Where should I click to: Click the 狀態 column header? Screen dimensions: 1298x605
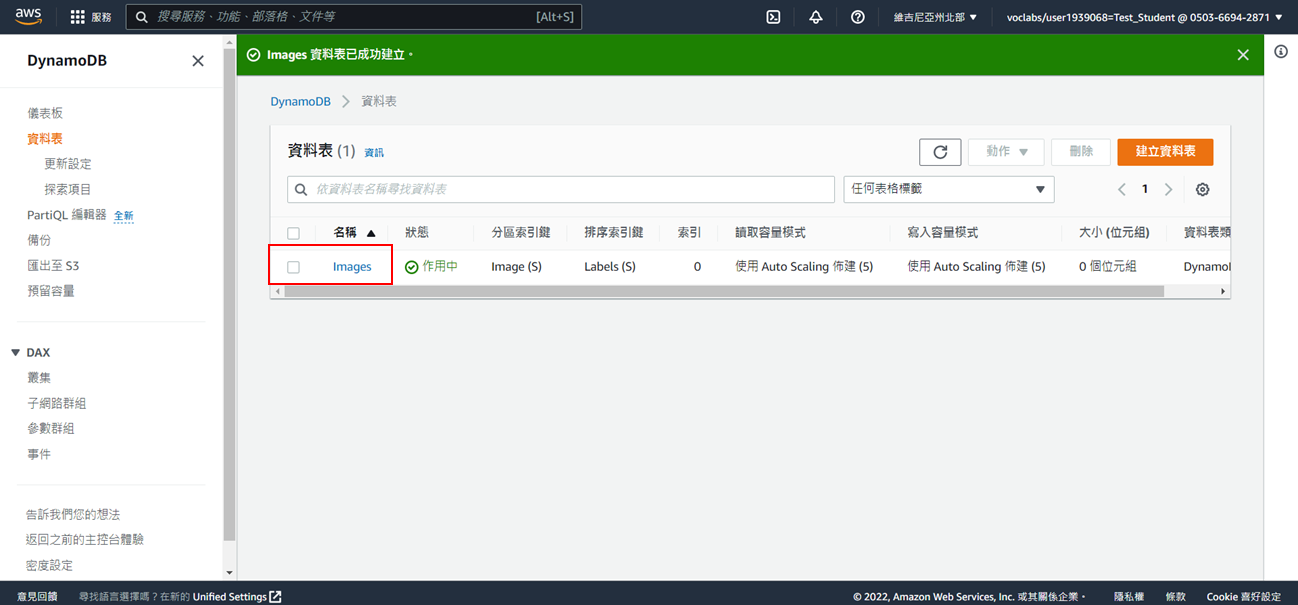[417, 233]
